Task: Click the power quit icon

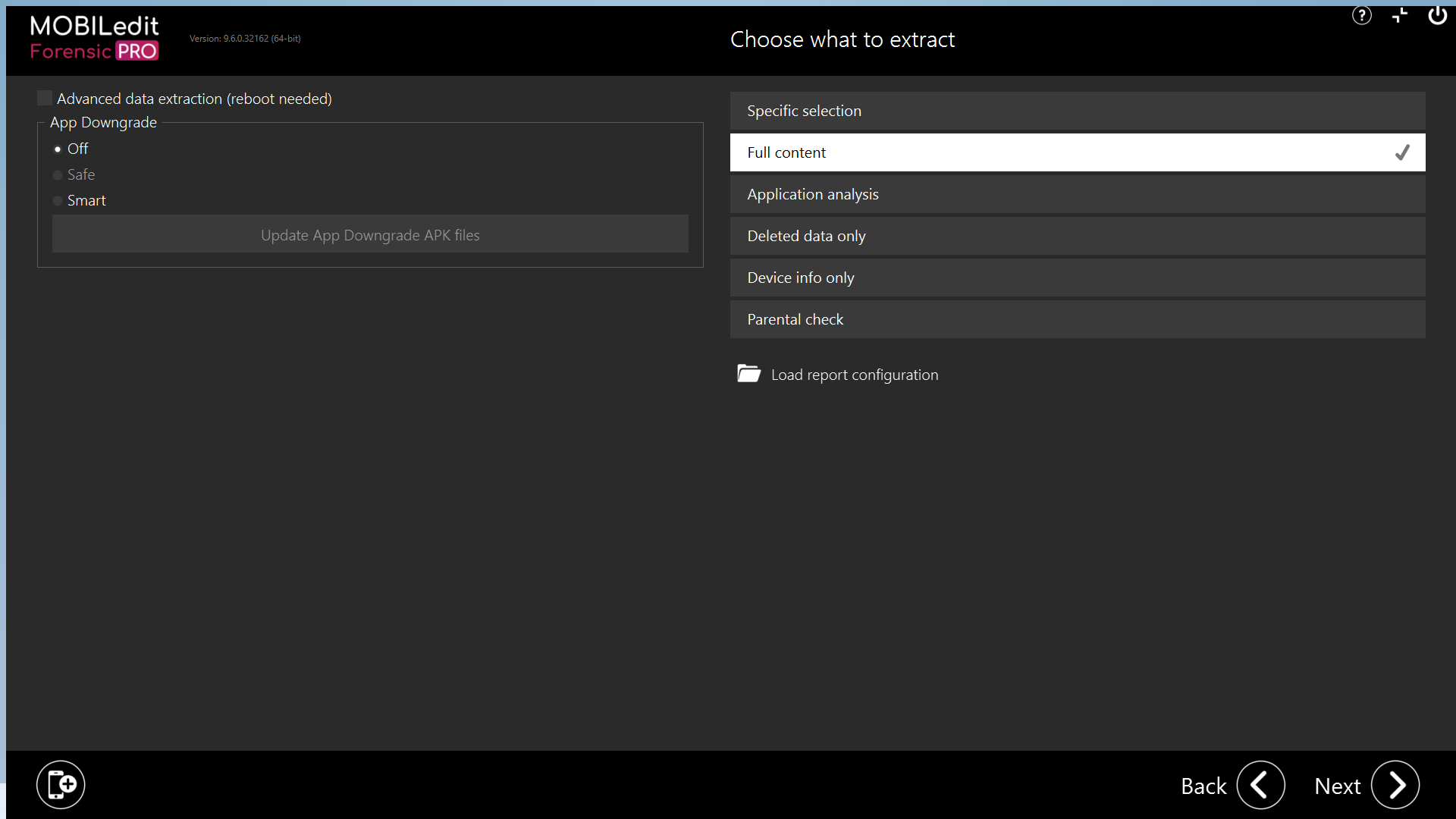Action: pyautogui.click(x=1437, y=15)
